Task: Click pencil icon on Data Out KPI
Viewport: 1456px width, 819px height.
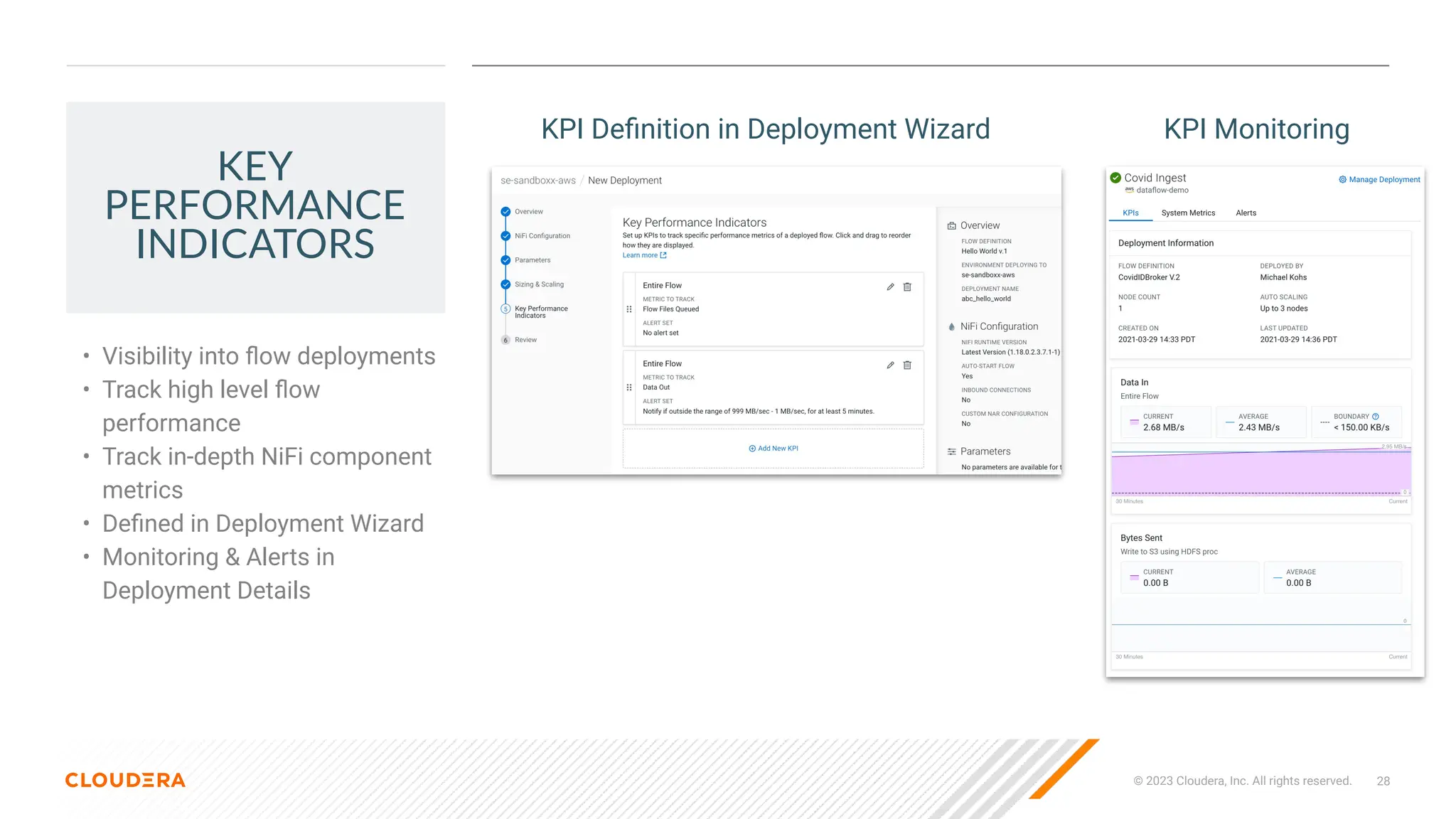Action: 890,365
